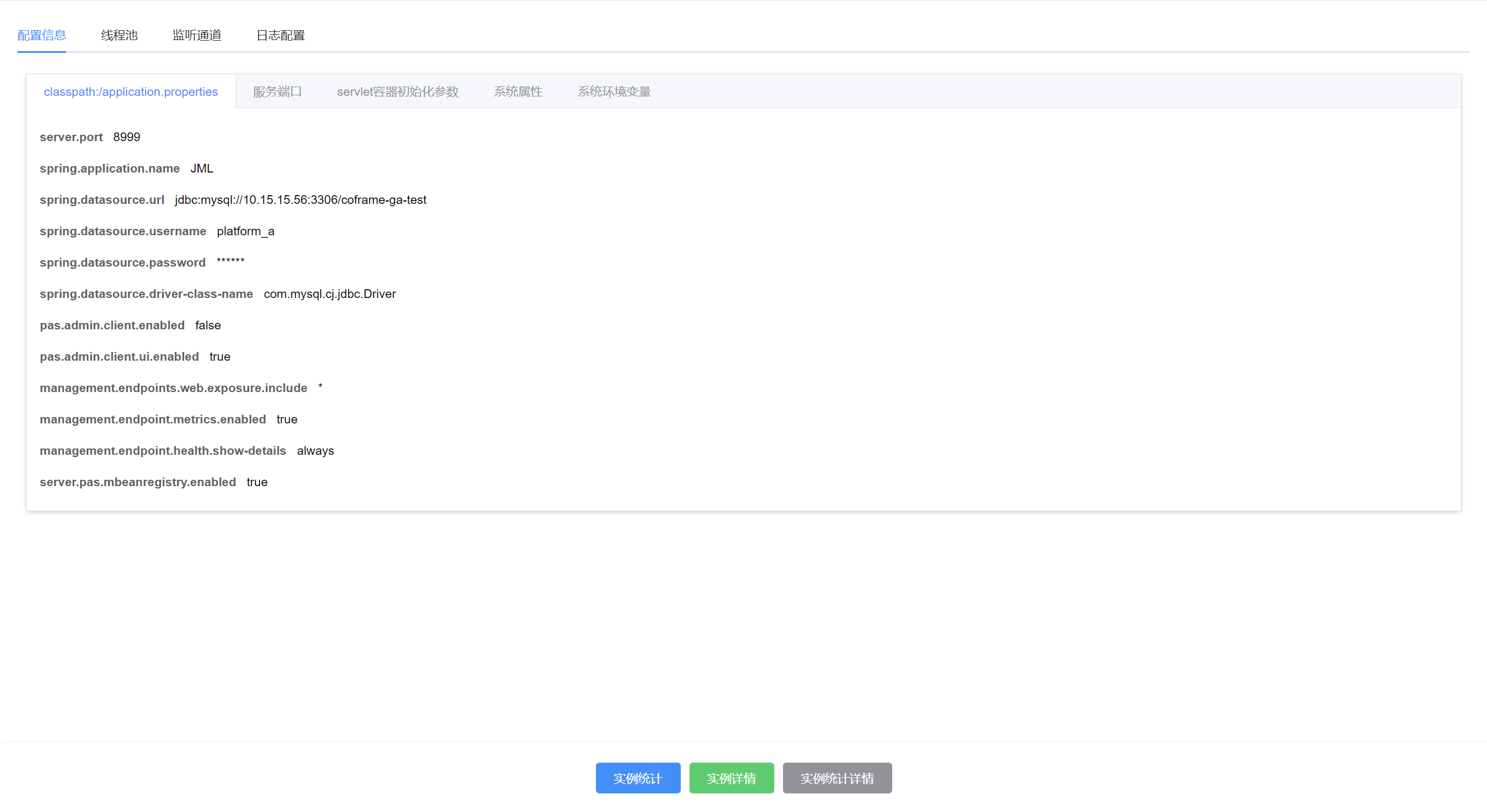The image size is (1487, 812).
Task: Click the masked datasource password value
Action: coord(231,261)
